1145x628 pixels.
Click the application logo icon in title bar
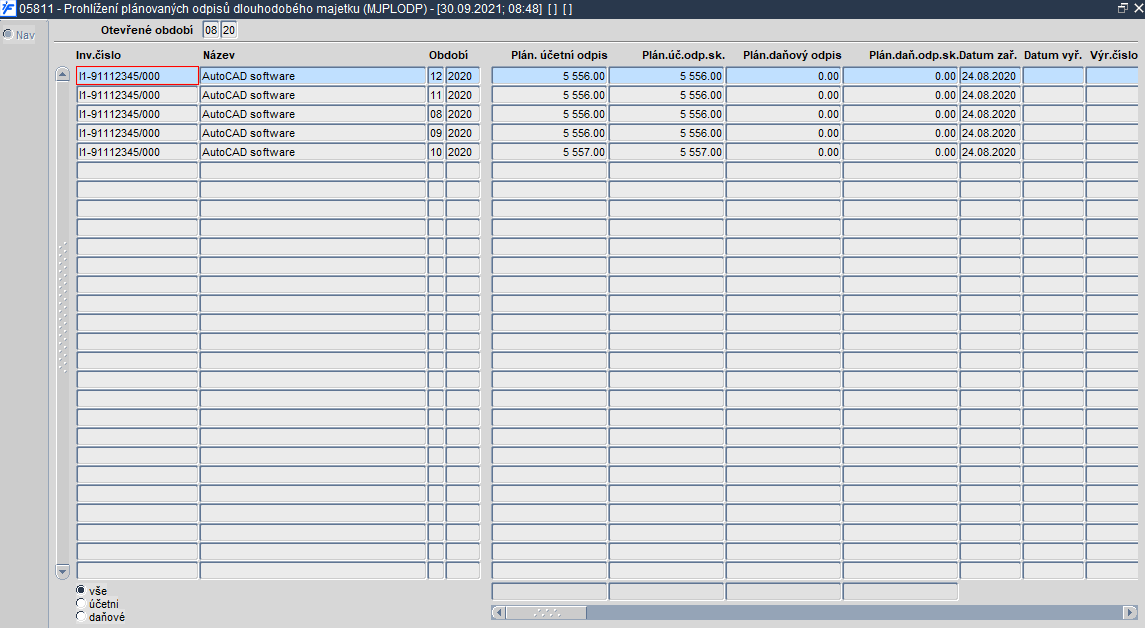point(8,9)
